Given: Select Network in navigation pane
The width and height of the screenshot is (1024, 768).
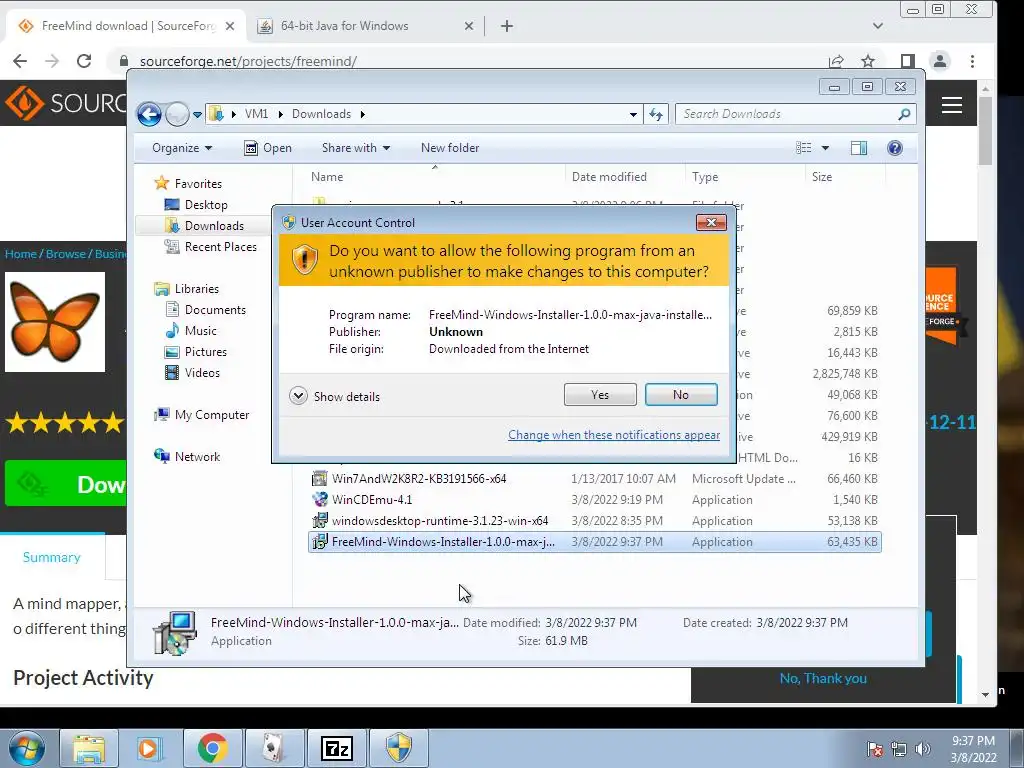Looking at the screenshot, I should [x=187, y=457].
